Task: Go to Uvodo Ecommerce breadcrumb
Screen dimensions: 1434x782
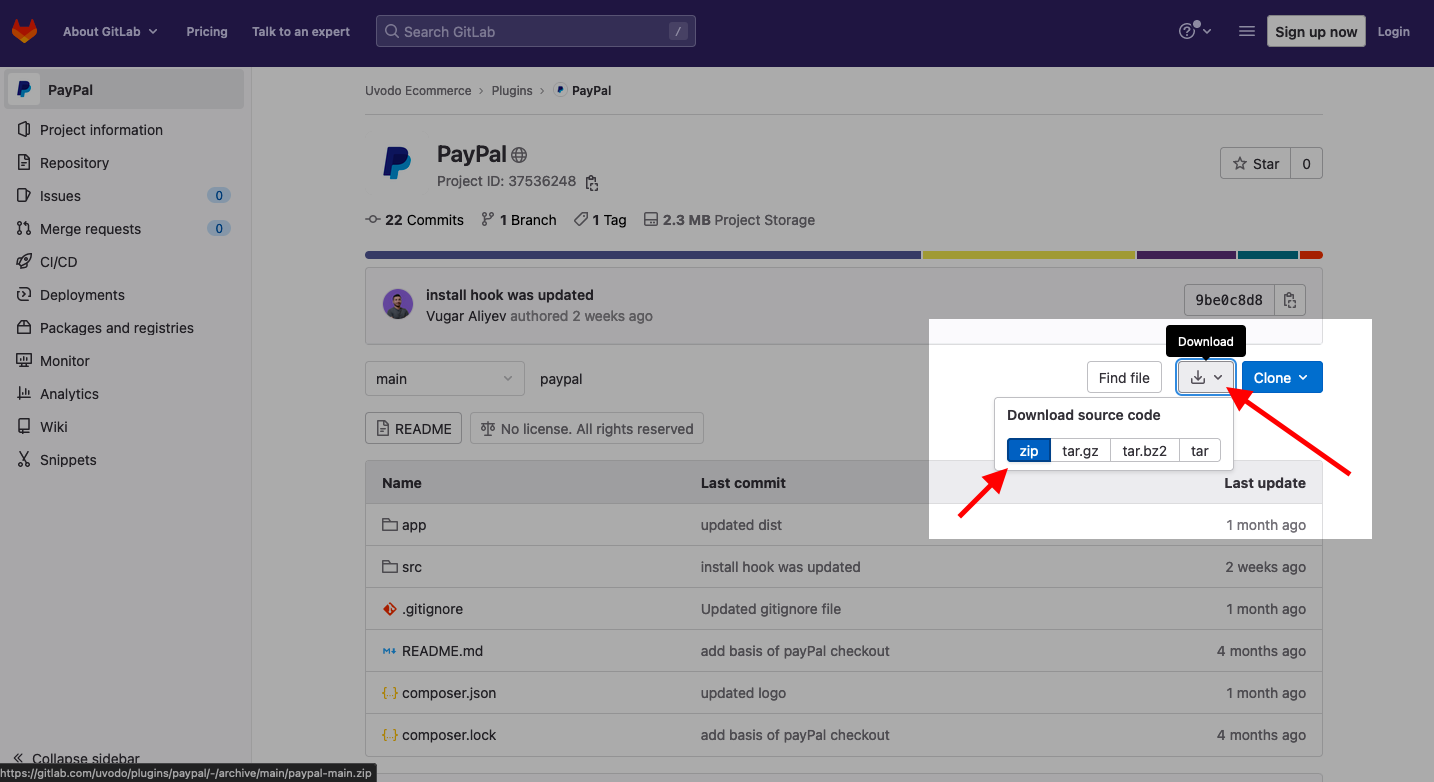Action: click(x=418, y=90)
